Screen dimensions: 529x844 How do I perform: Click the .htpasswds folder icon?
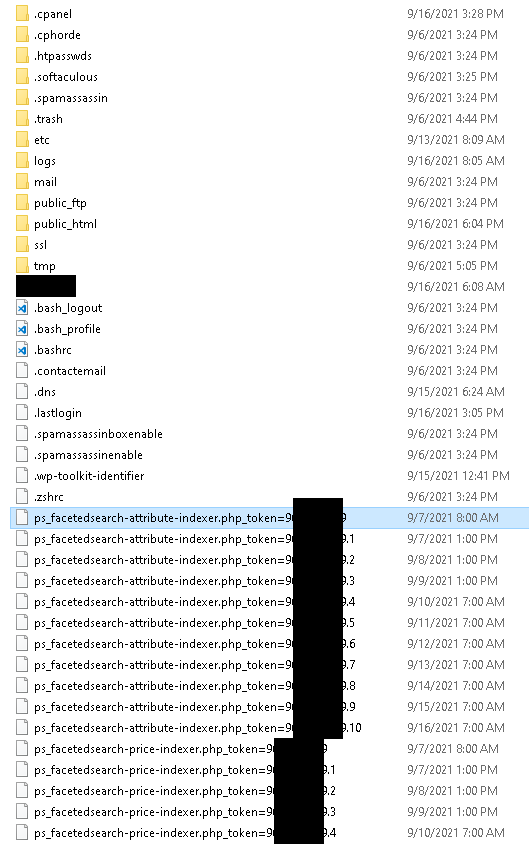[22, 55]
